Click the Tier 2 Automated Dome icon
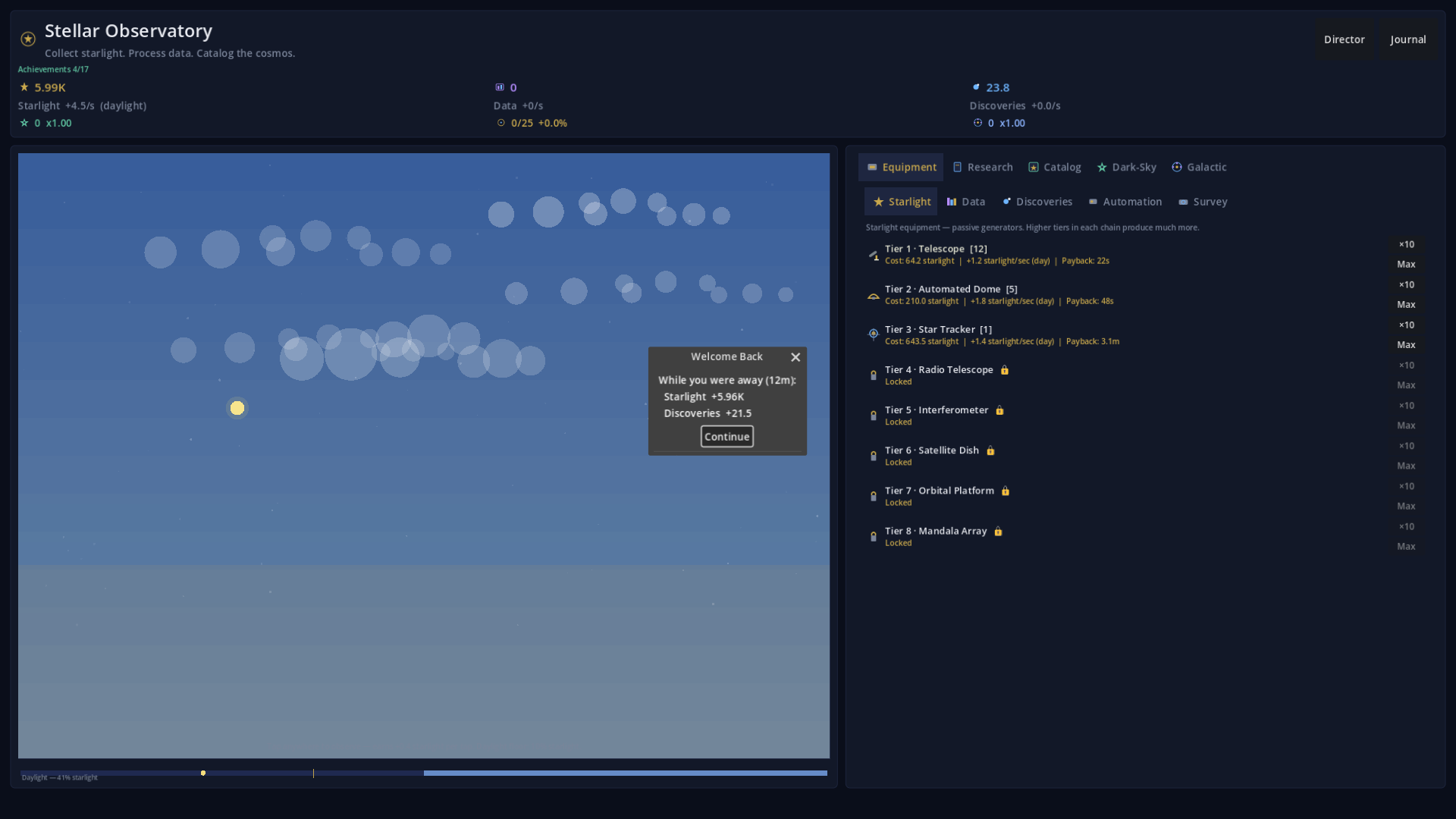Screen dimensions: 1456x819 [874, 295]
